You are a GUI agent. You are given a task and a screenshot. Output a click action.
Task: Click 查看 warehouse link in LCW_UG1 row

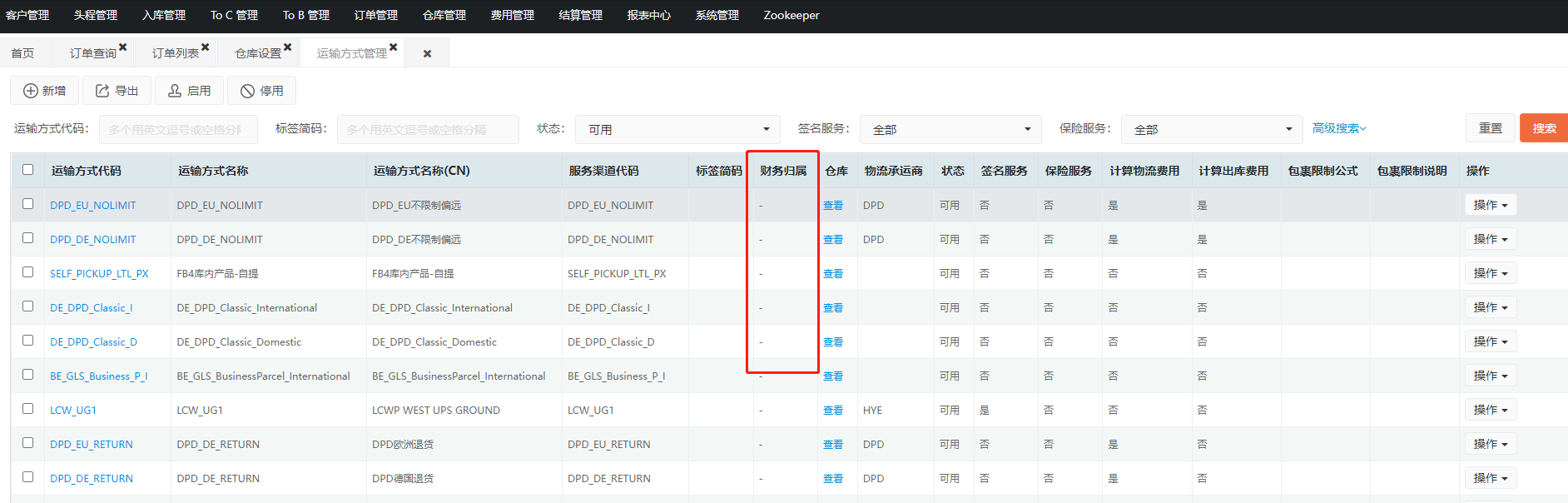click(833, 411)
